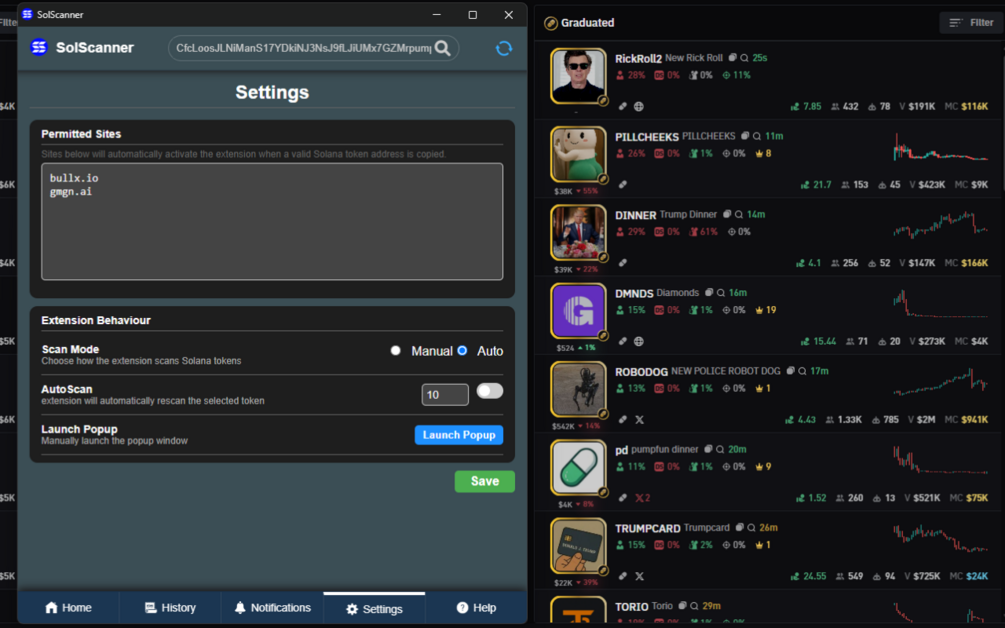Close the SolScanner window
This screenshot has width=1005, height=628.
click(x=508, y=15)
